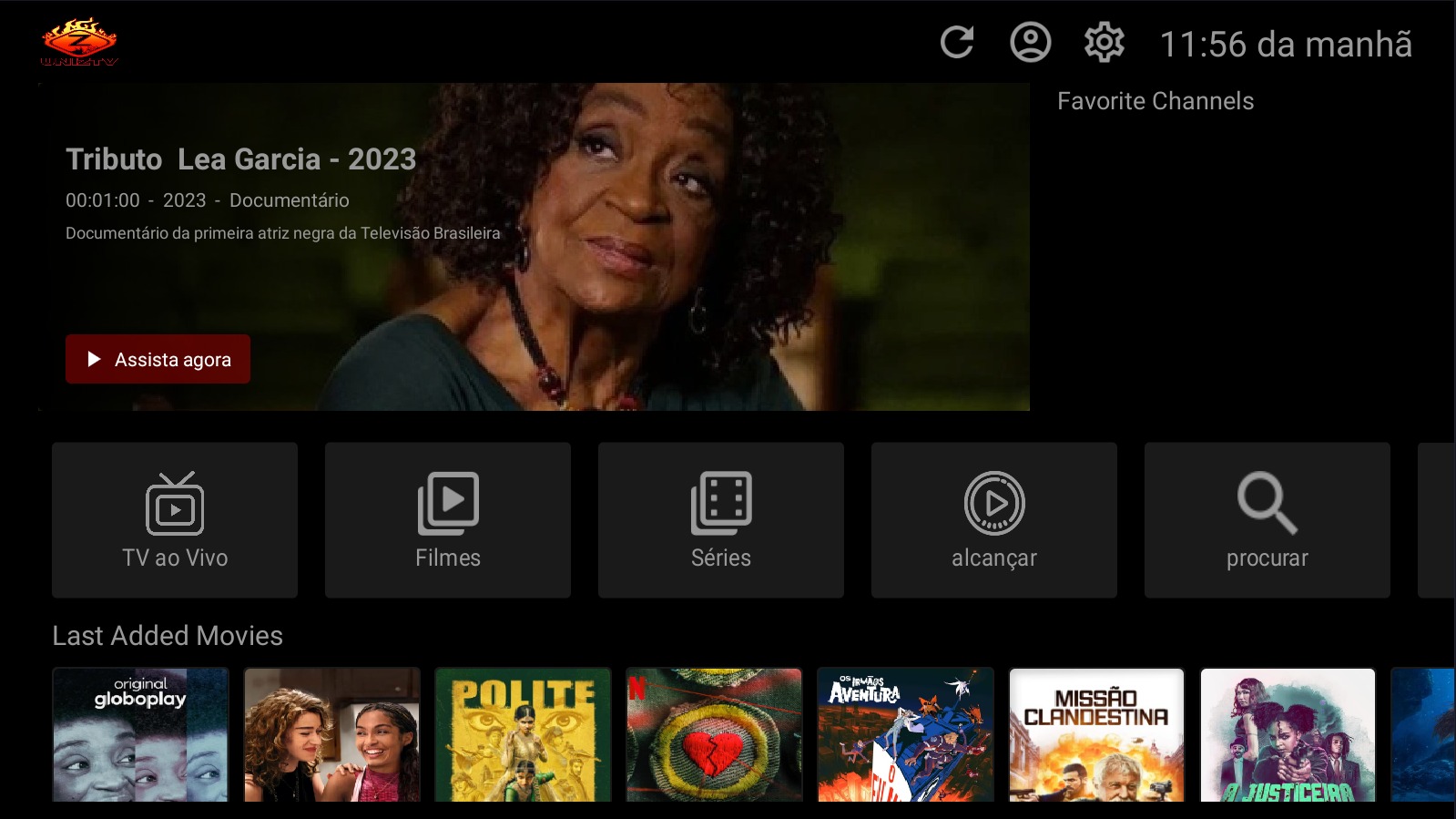
Task: Select the broken heart badge Netflix poster
Action: click(714, 735)
